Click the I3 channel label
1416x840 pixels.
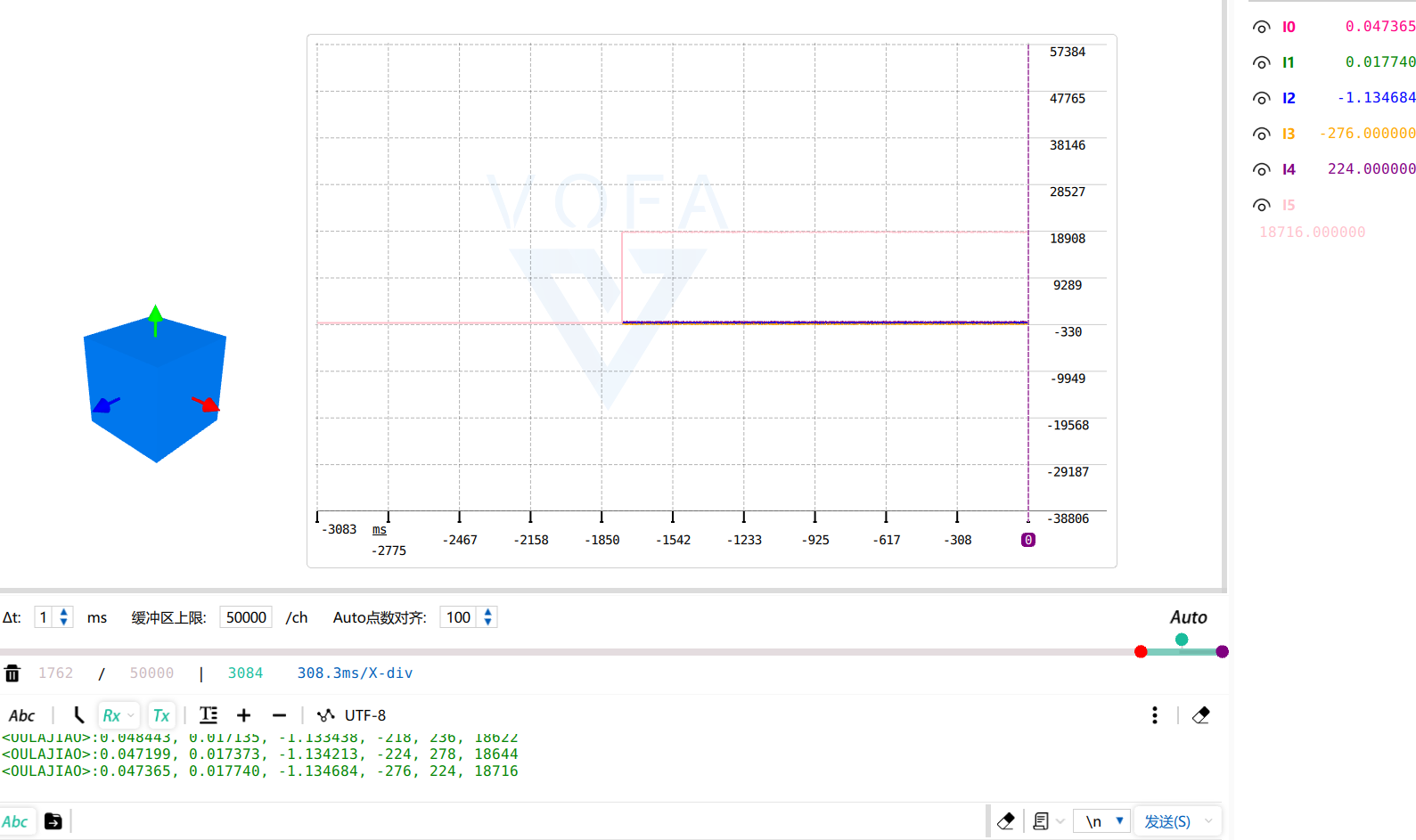tap(1289, 134)
